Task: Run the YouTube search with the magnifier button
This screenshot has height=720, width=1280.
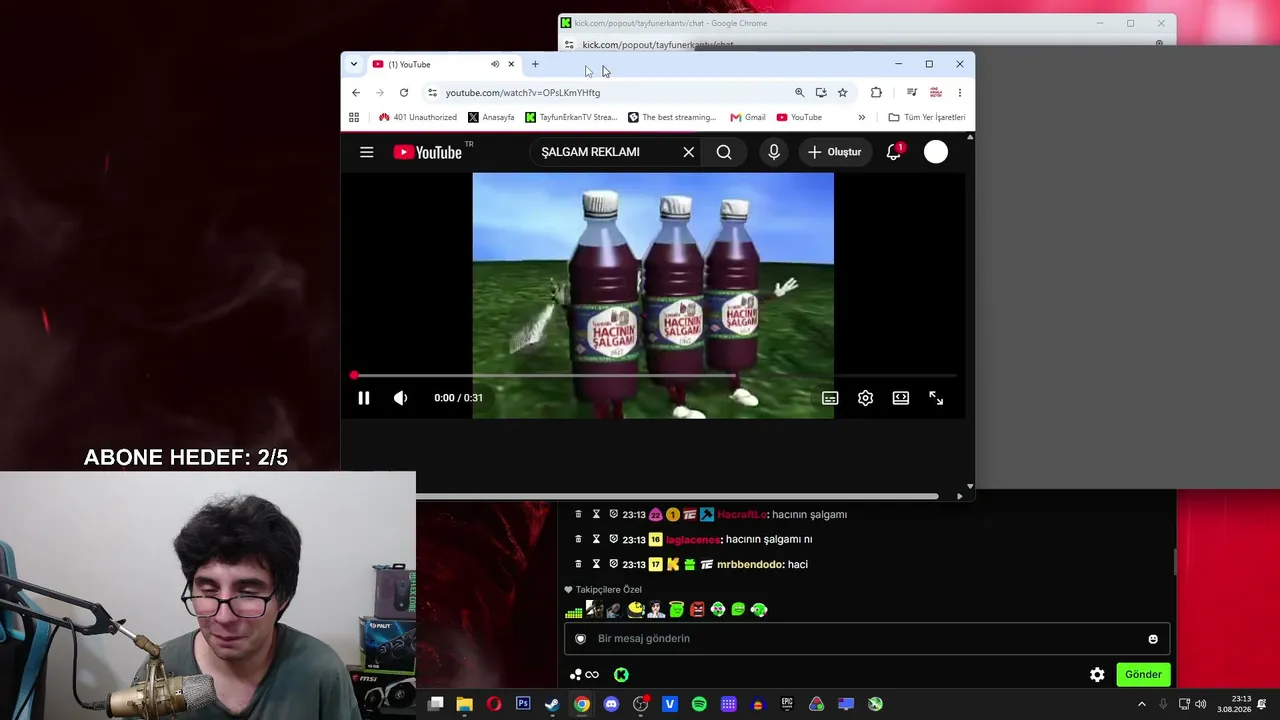Action: [724, 152]
